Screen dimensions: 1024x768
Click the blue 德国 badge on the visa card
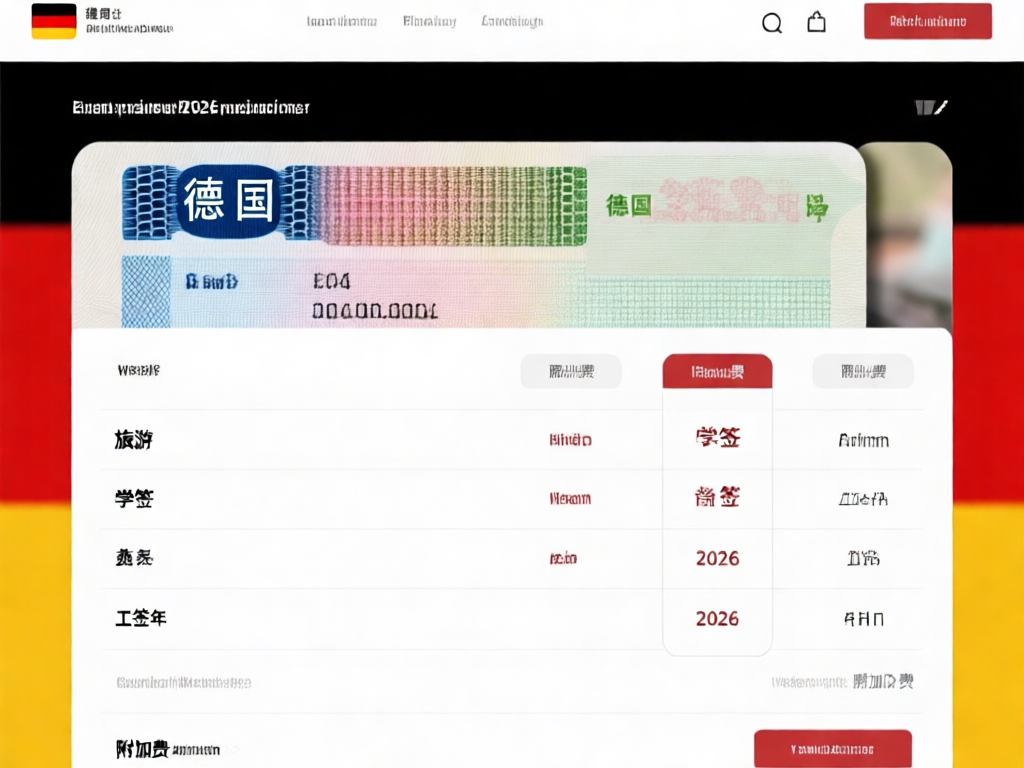(x=229, y=202)
